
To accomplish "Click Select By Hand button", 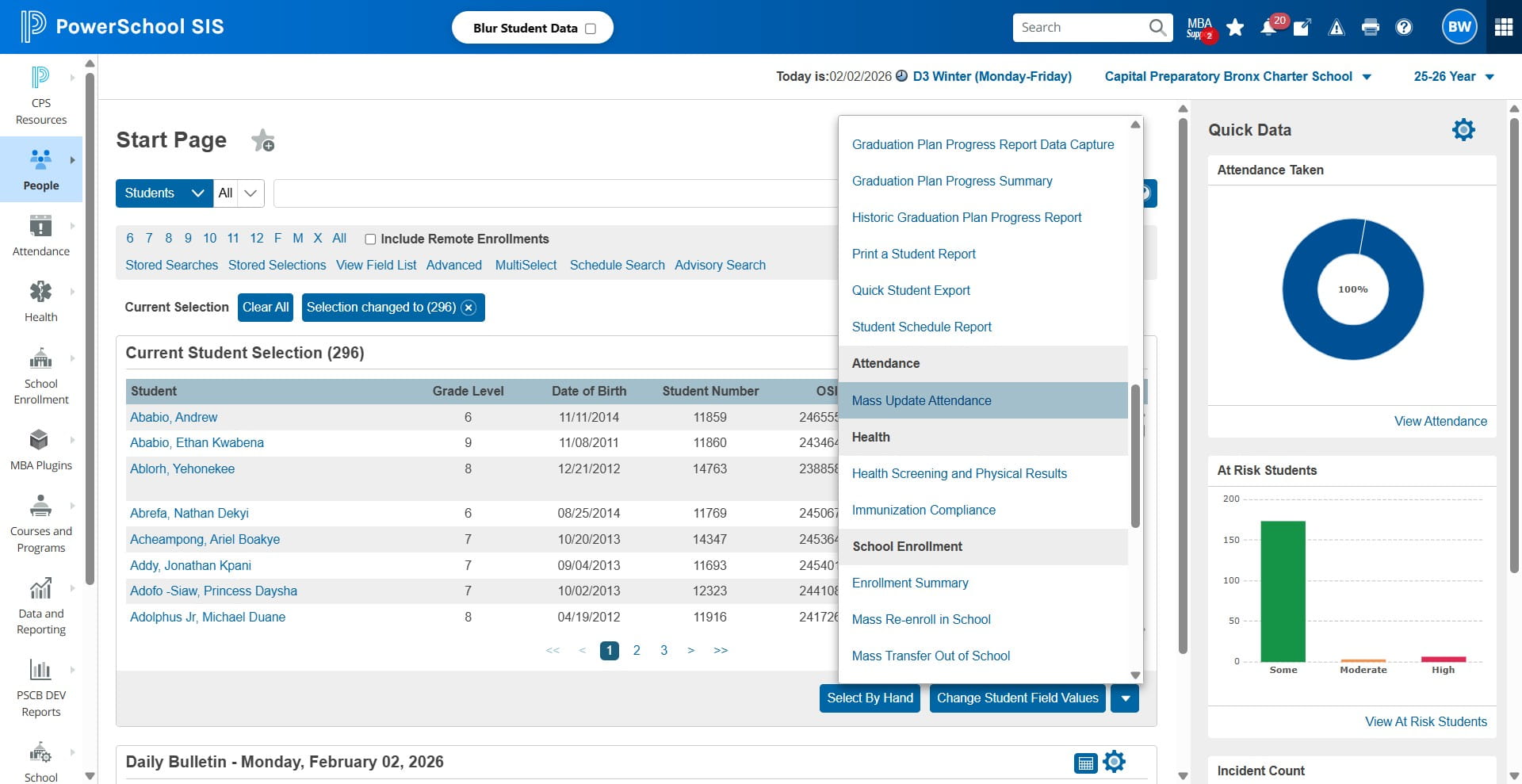I will pos(870,698).
